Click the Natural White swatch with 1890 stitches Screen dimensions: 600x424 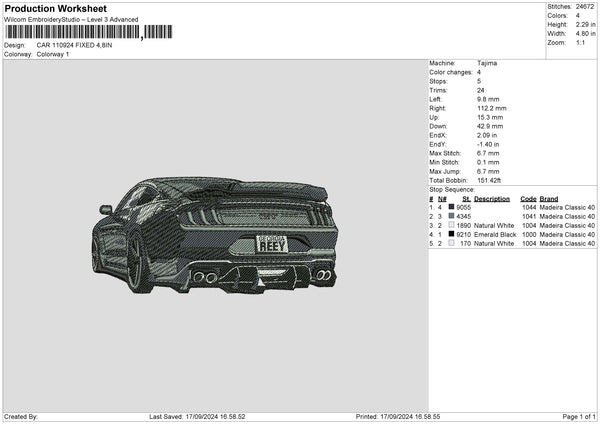(451, 225)
